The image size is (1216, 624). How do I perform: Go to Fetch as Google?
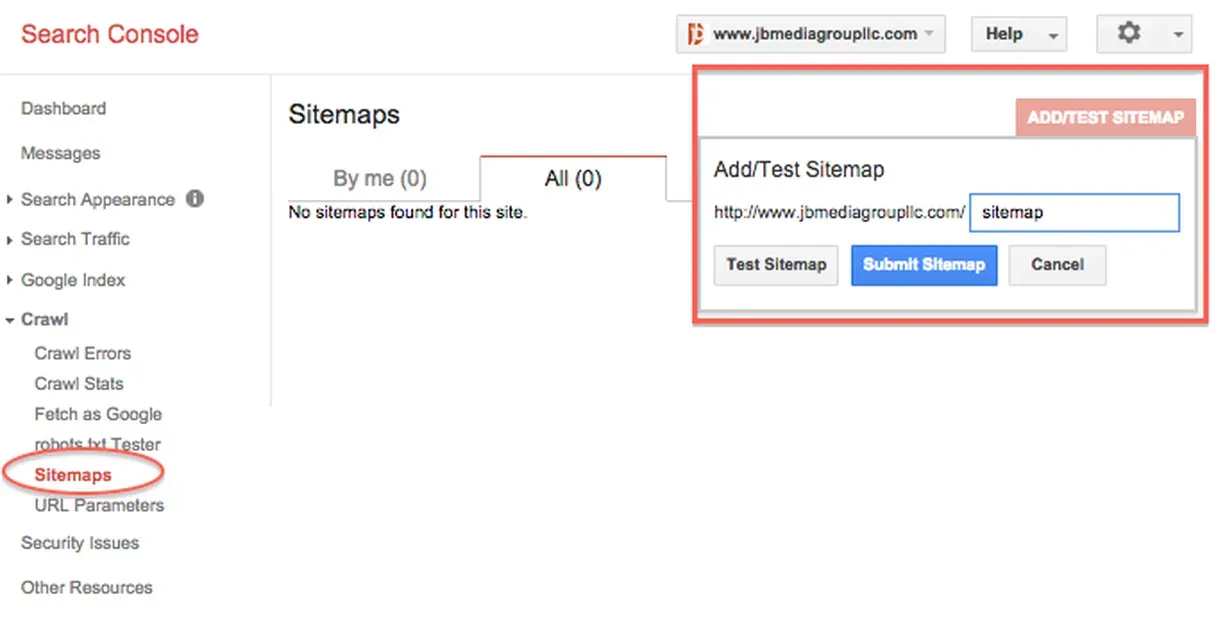pyautogui.click(x=97, y=414)
